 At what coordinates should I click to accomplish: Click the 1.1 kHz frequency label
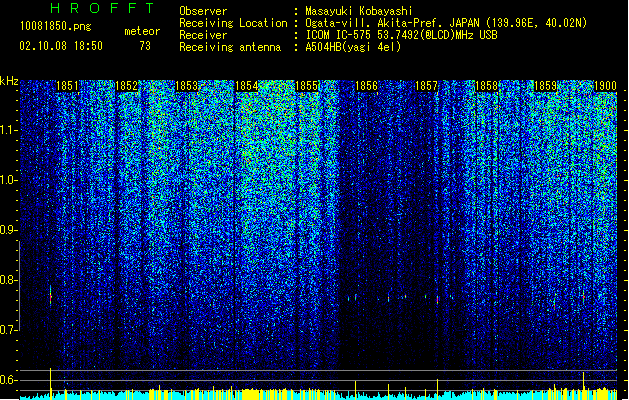8,130
